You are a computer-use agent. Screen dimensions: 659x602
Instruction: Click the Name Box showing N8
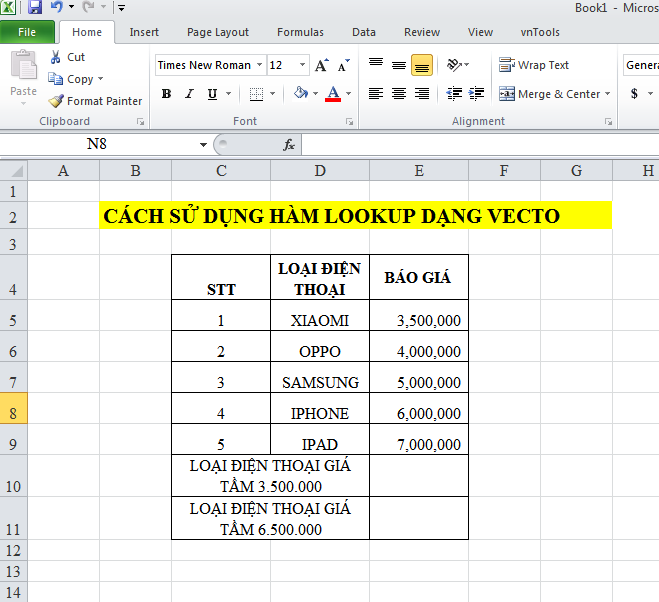[98, 145]
